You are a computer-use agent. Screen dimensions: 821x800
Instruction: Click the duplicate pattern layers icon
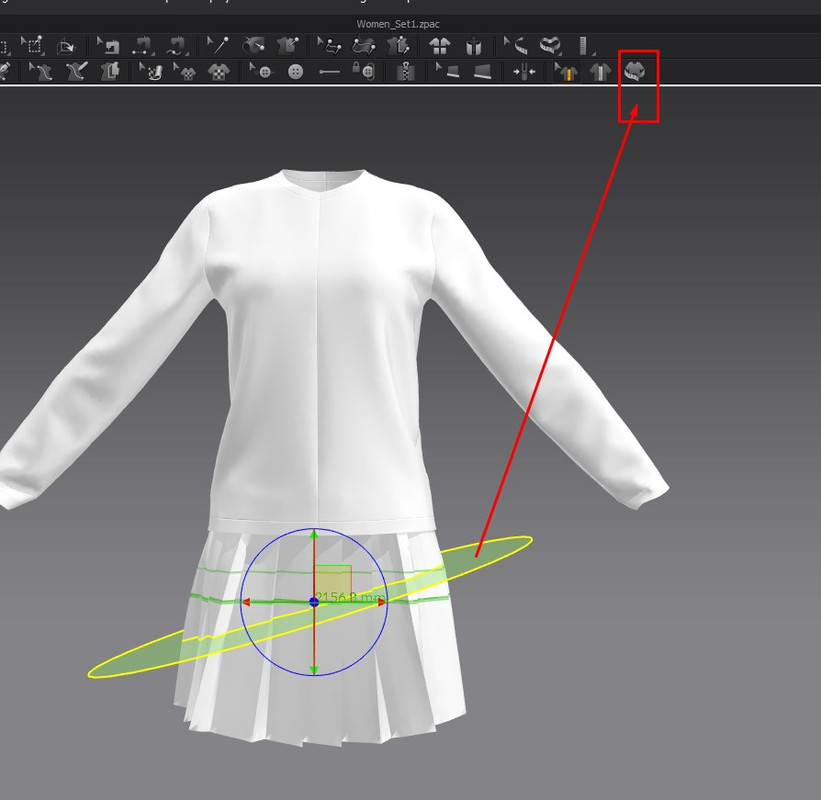[110, 71]
